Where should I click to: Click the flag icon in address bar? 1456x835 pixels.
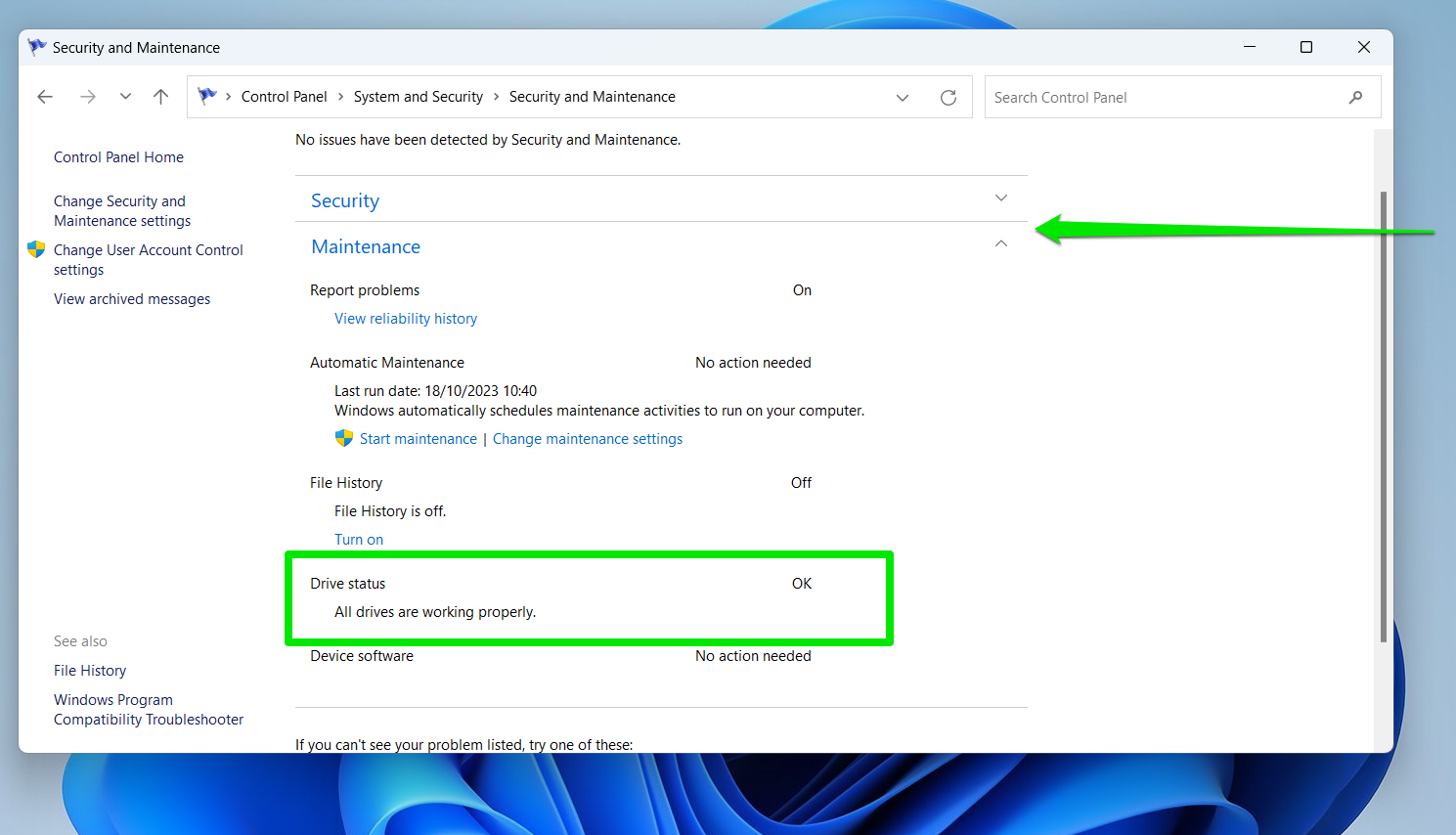207,96
